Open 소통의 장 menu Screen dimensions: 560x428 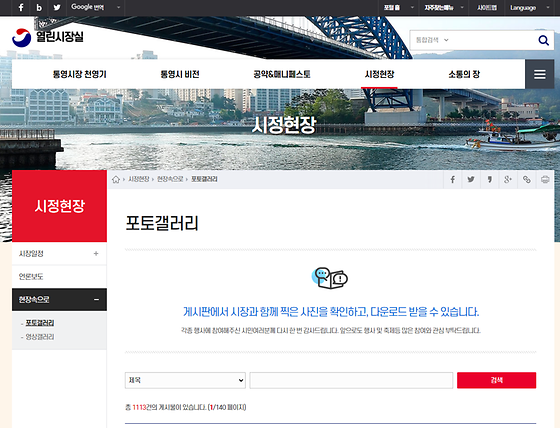point(464,74)
